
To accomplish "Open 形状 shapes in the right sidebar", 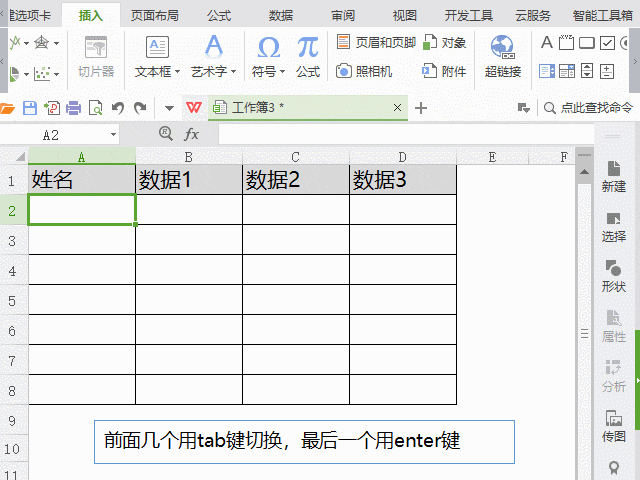I will coord(613,276).
